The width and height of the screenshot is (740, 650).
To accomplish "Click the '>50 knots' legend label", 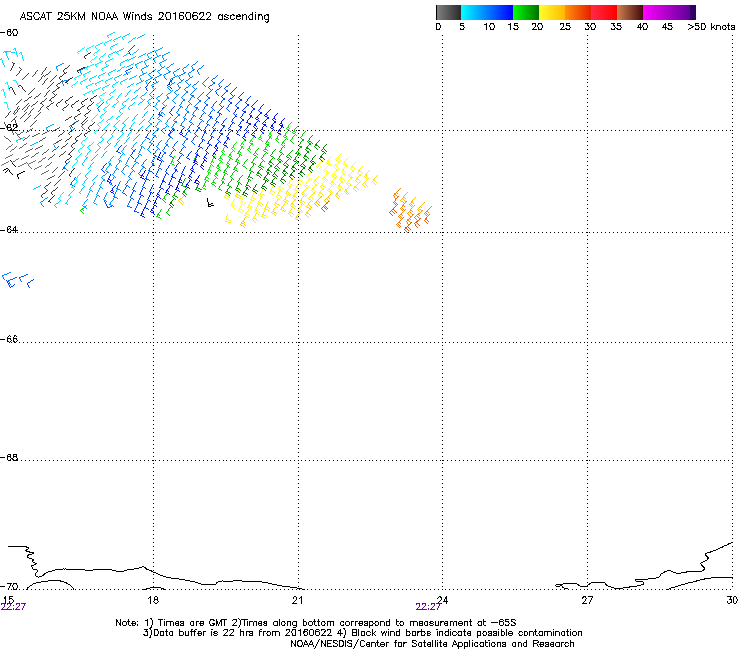I will pos(711,27).
